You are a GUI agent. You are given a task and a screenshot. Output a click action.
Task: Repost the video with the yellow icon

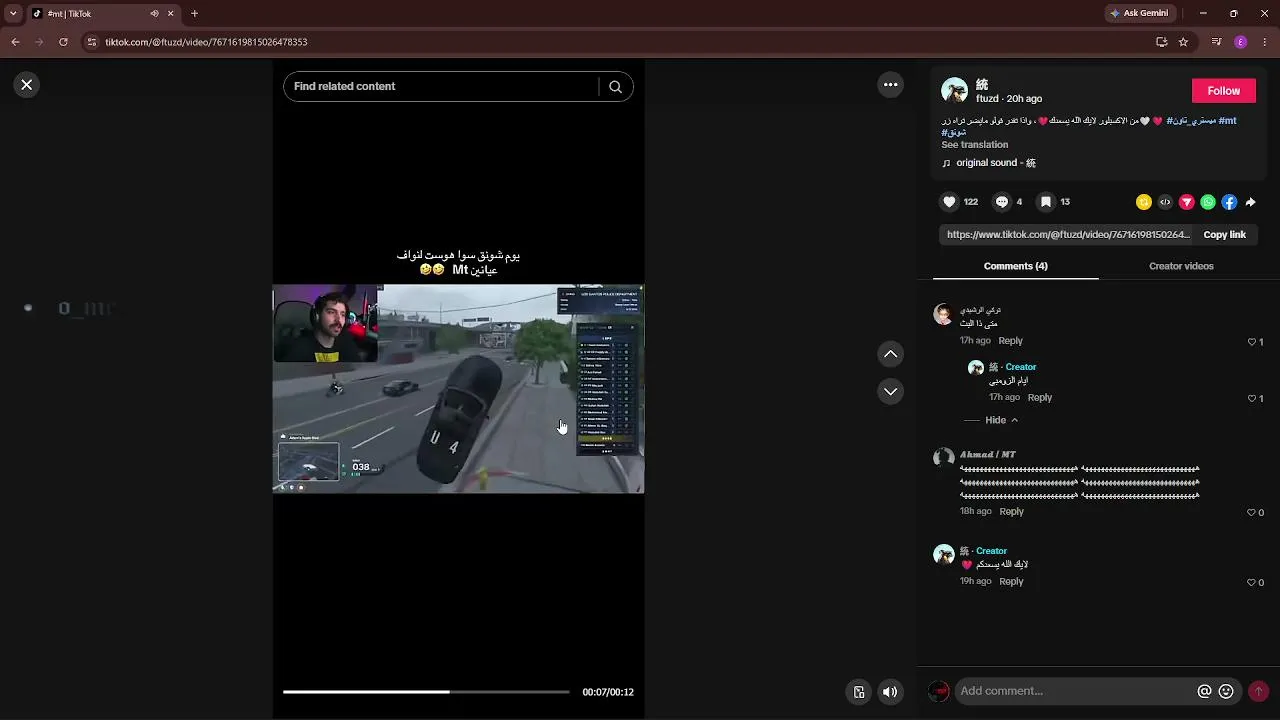(1144, 202)
